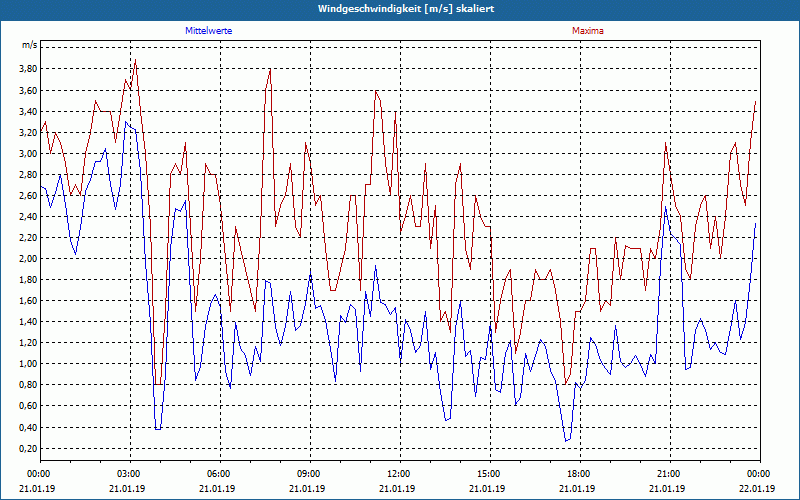
Task: Click the "03:00" time label
Action: click(130, 474)
